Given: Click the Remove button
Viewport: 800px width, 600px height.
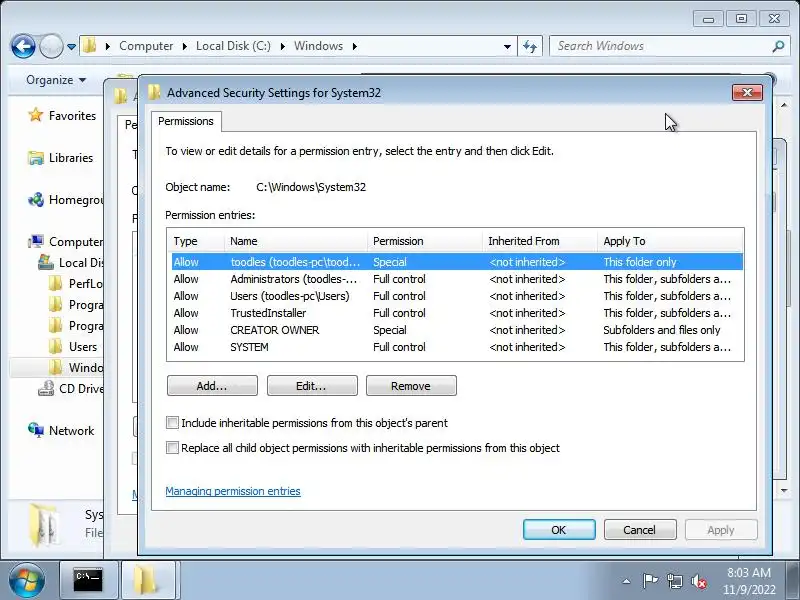Looking at the screenshot, I should click(x=411, y=386).
